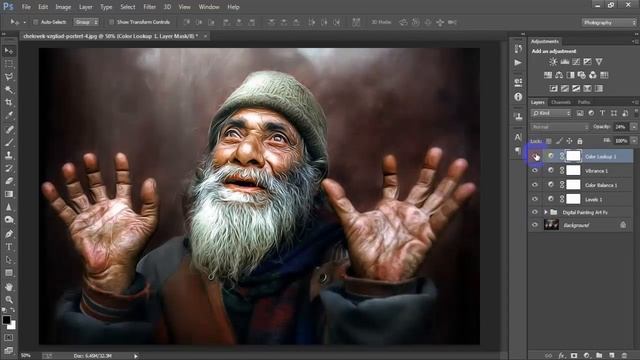Add a Channel Mixer adjustment
Screen dimensions: 640x360
pyautogui.click(x=593, y=75)
